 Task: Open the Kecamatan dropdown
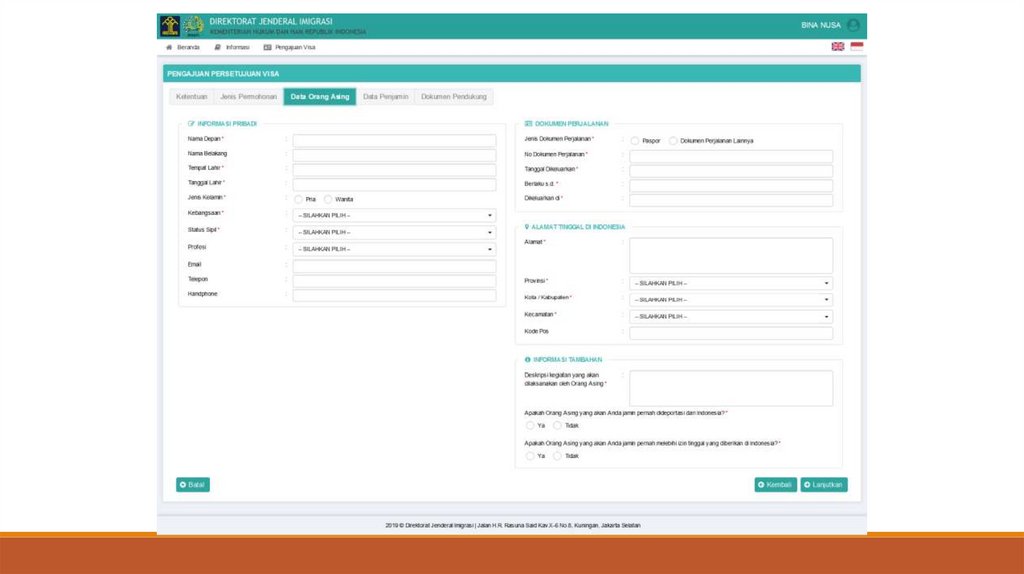731,317
